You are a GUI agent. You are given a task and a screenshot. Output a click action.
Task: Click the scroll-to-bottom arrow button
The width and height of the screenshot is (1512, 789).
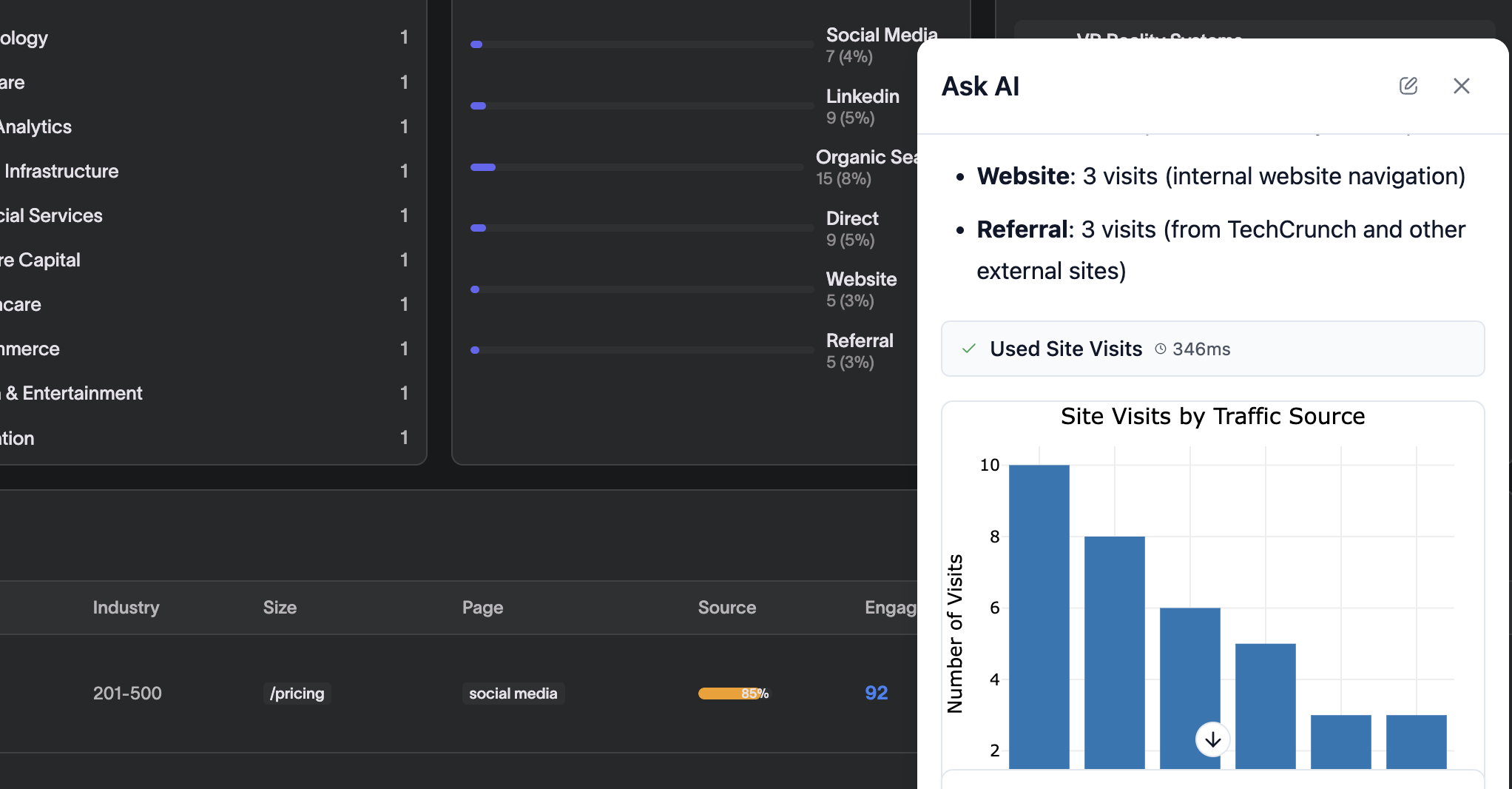[1212, 739]
